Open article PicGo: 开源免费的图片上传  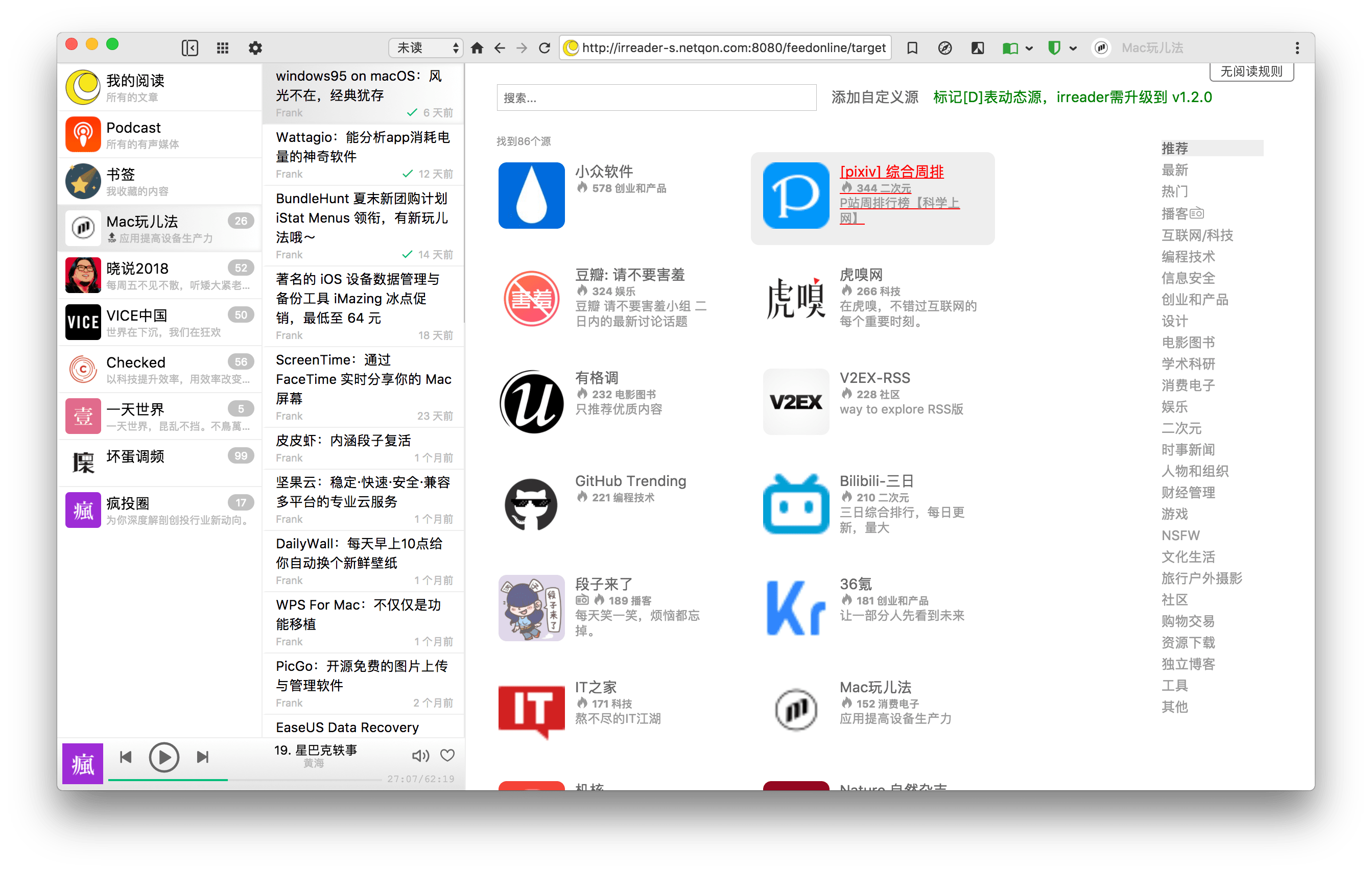coord(364,684)
